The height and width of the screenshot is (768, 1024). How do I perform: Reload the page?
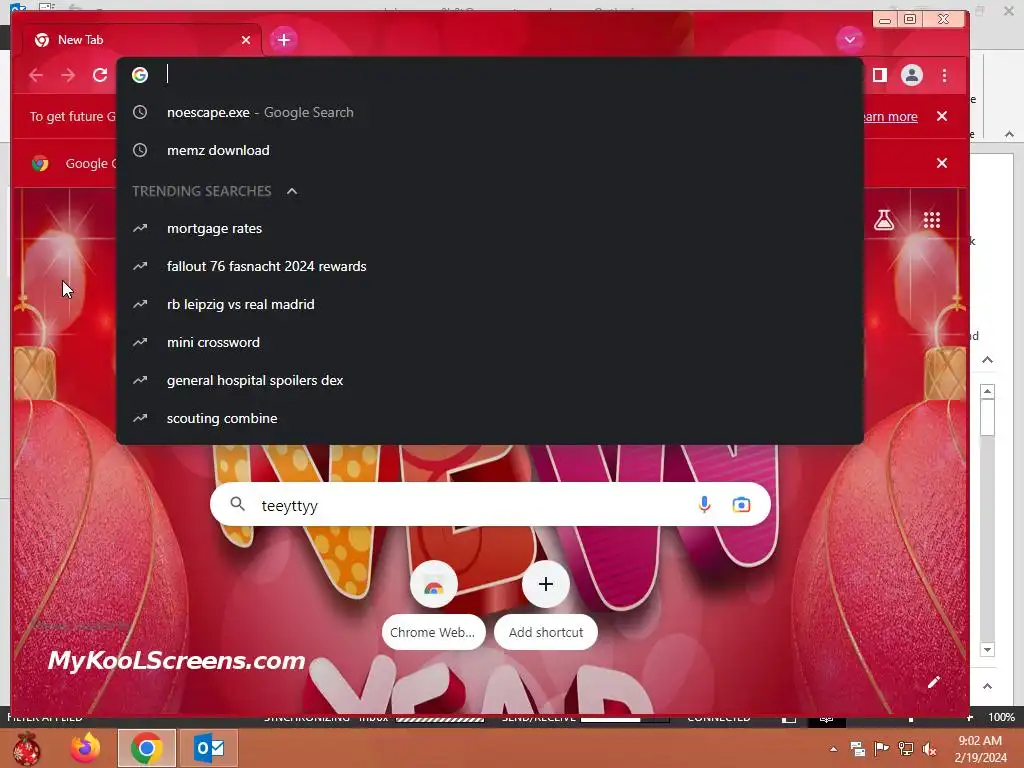click(x=100, y=76)
